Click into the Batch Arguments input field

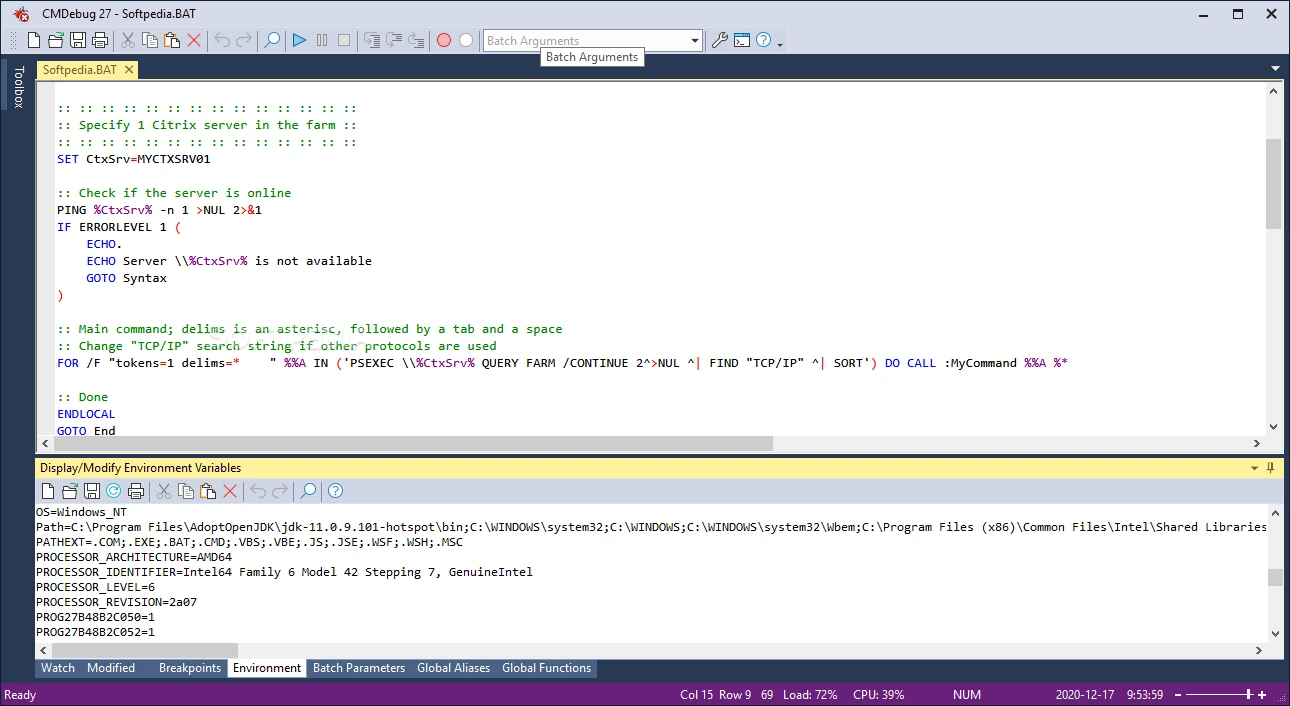tap(586, 41)
